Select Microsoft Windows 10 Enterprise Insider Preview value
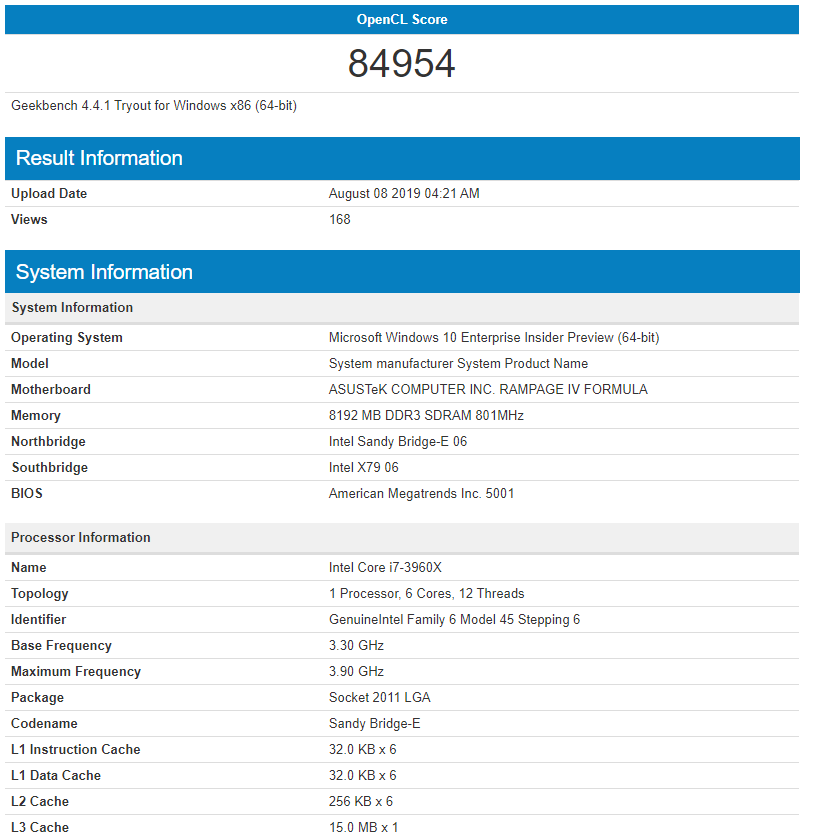This screenshot has width=819, height=836. pyautogui.click(x=494, y=337)
